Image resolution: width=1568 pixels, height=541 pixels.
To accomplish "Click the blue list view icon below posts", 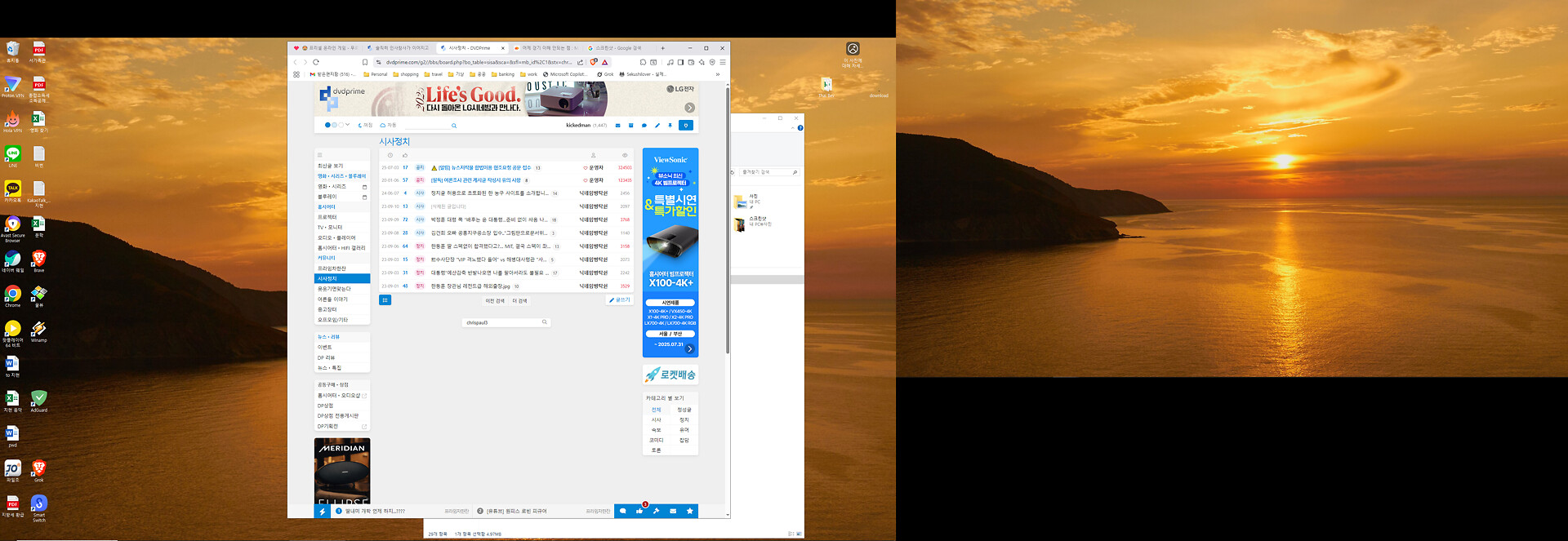I will (385, 300).
